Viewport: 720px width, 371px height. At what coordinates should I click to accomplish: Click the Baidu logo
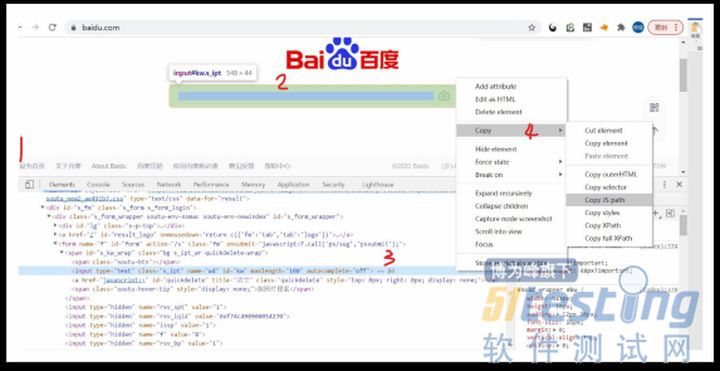(x=343, y=55)
